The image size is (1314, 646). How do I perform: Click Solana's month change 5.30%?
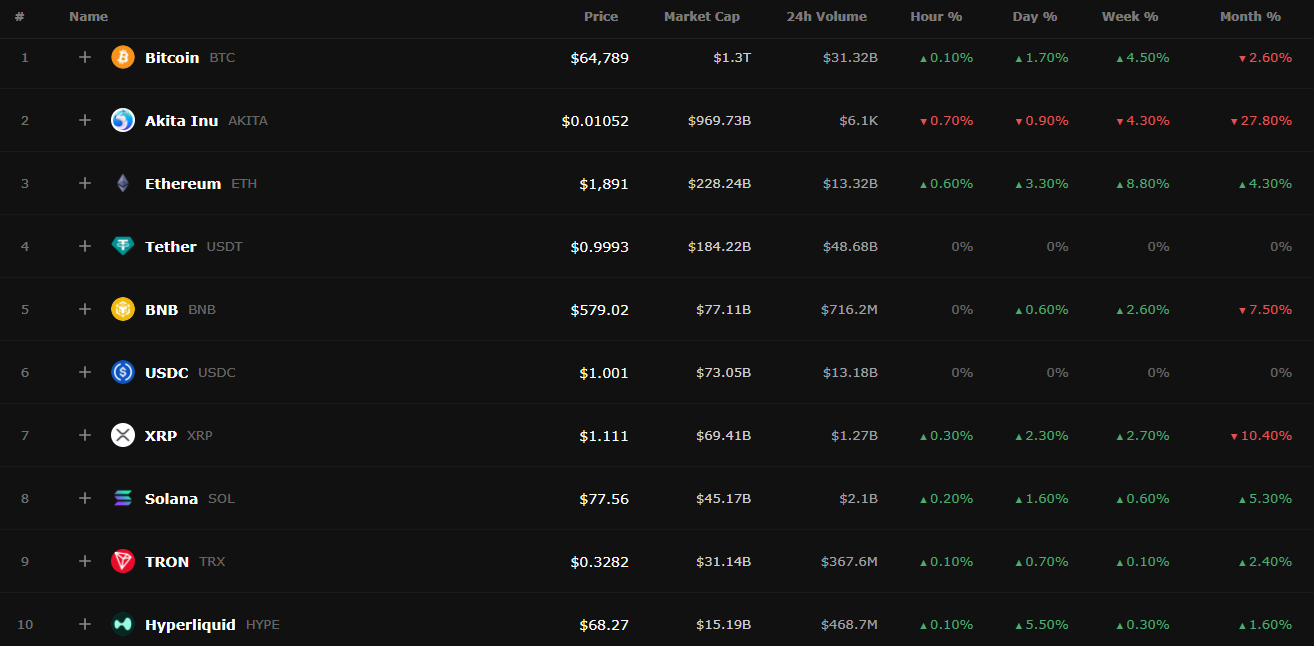[x=1265, y=499]
